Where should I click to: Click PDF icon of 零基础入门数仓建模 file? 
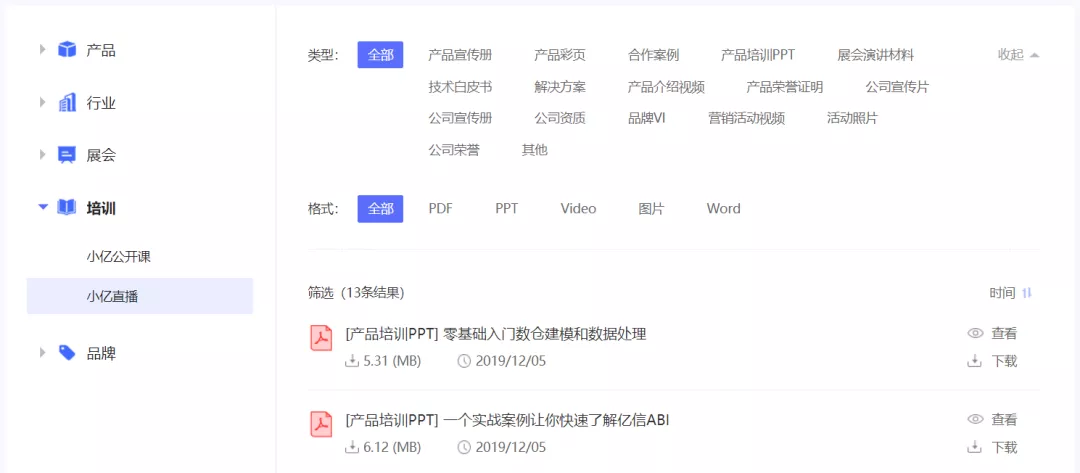click(x=321, y=338)
